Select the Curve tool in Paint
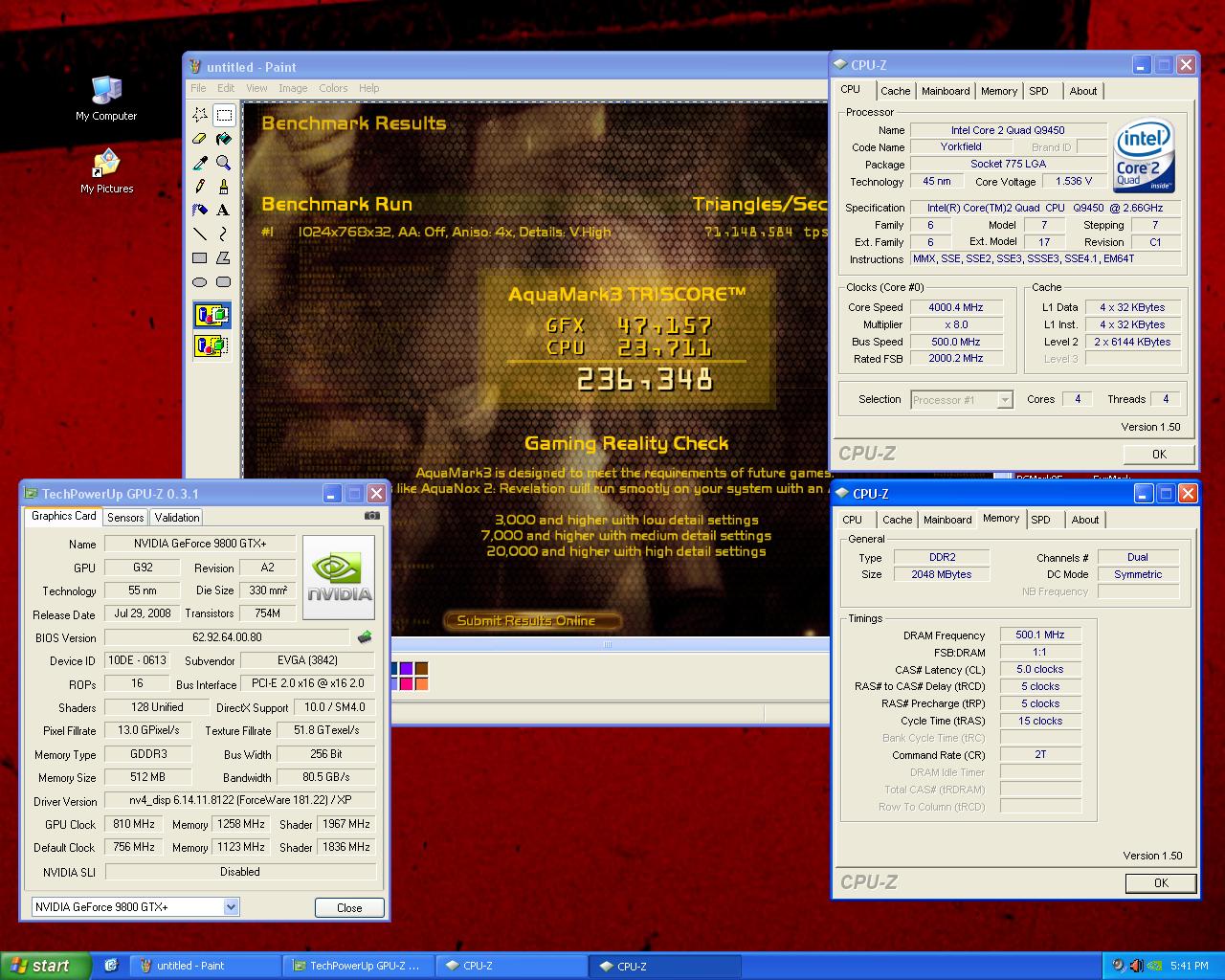This screenshot has height=980, width=1225. point(224,234)
